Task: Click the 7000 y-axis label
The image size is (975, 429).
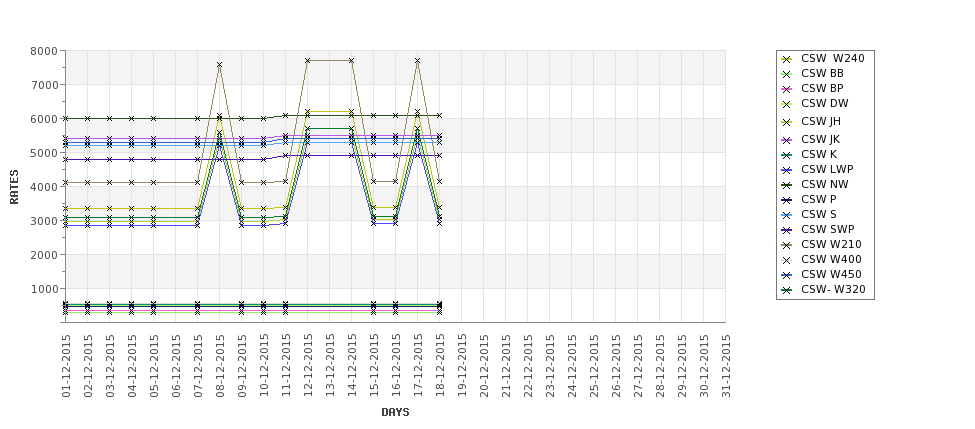Action: tap(44, 85)
